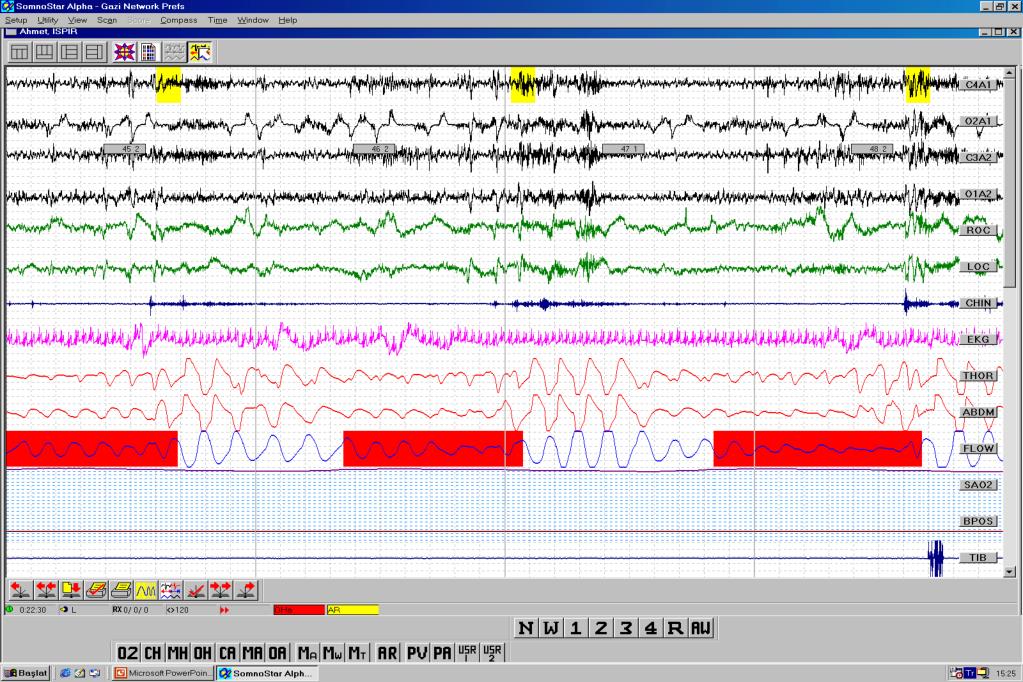Click the colorful star icon in top toolbar
Viewport: 1023px width, 682px height.
point(124,52)
